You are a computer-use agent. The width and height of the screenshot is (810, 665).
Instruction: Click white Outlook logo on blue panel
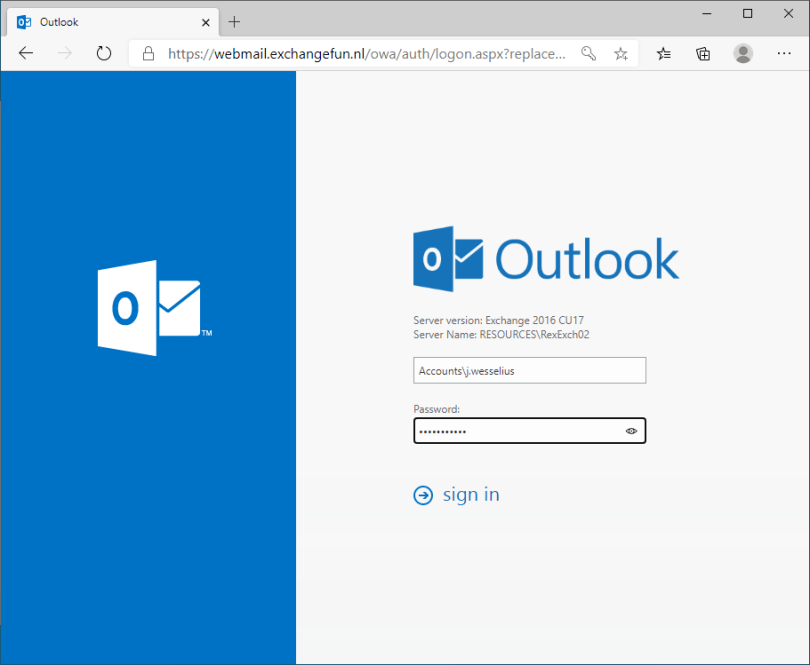coord(149,308)
